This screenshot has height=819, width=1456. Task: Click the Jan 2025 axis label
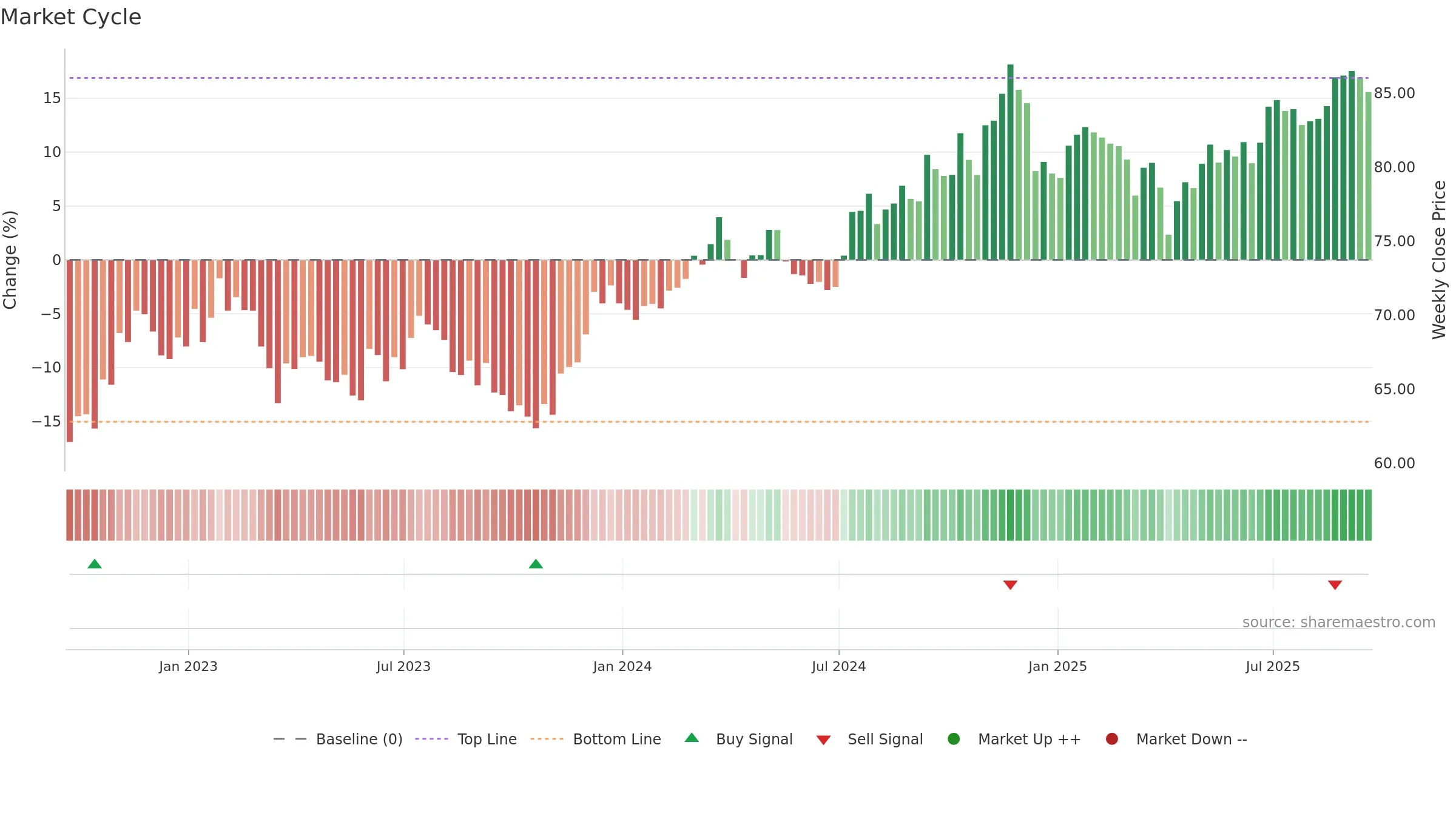coord(1057,666)
